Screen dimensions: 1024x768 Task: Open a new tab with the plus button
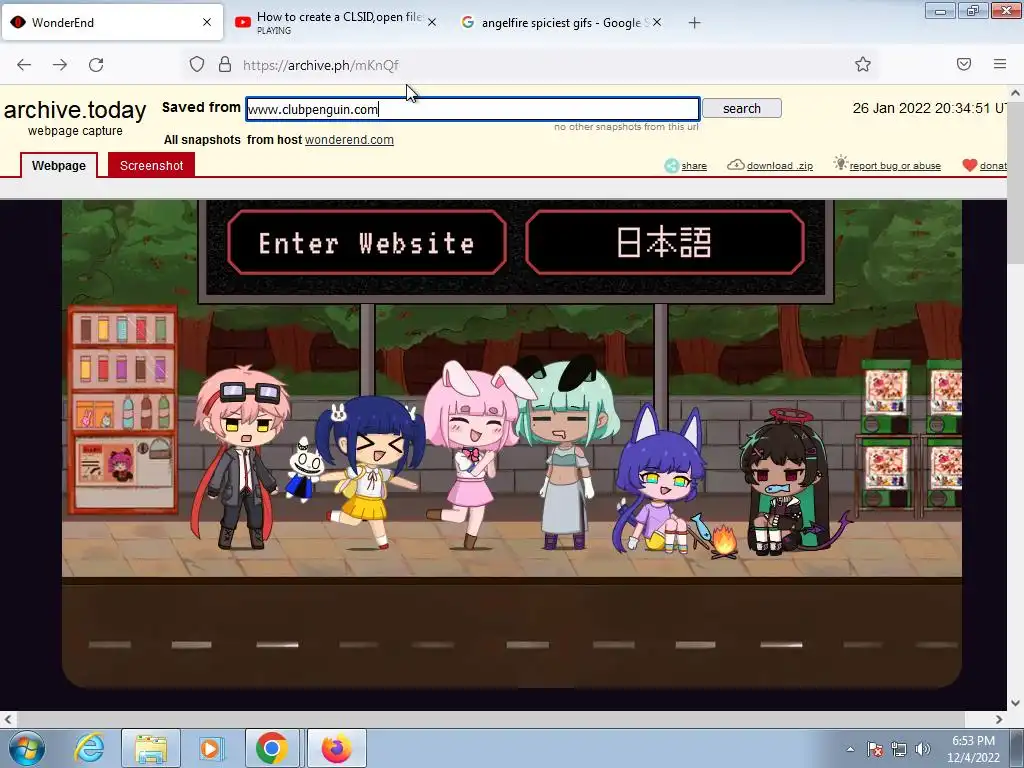[x=694, y=23]
